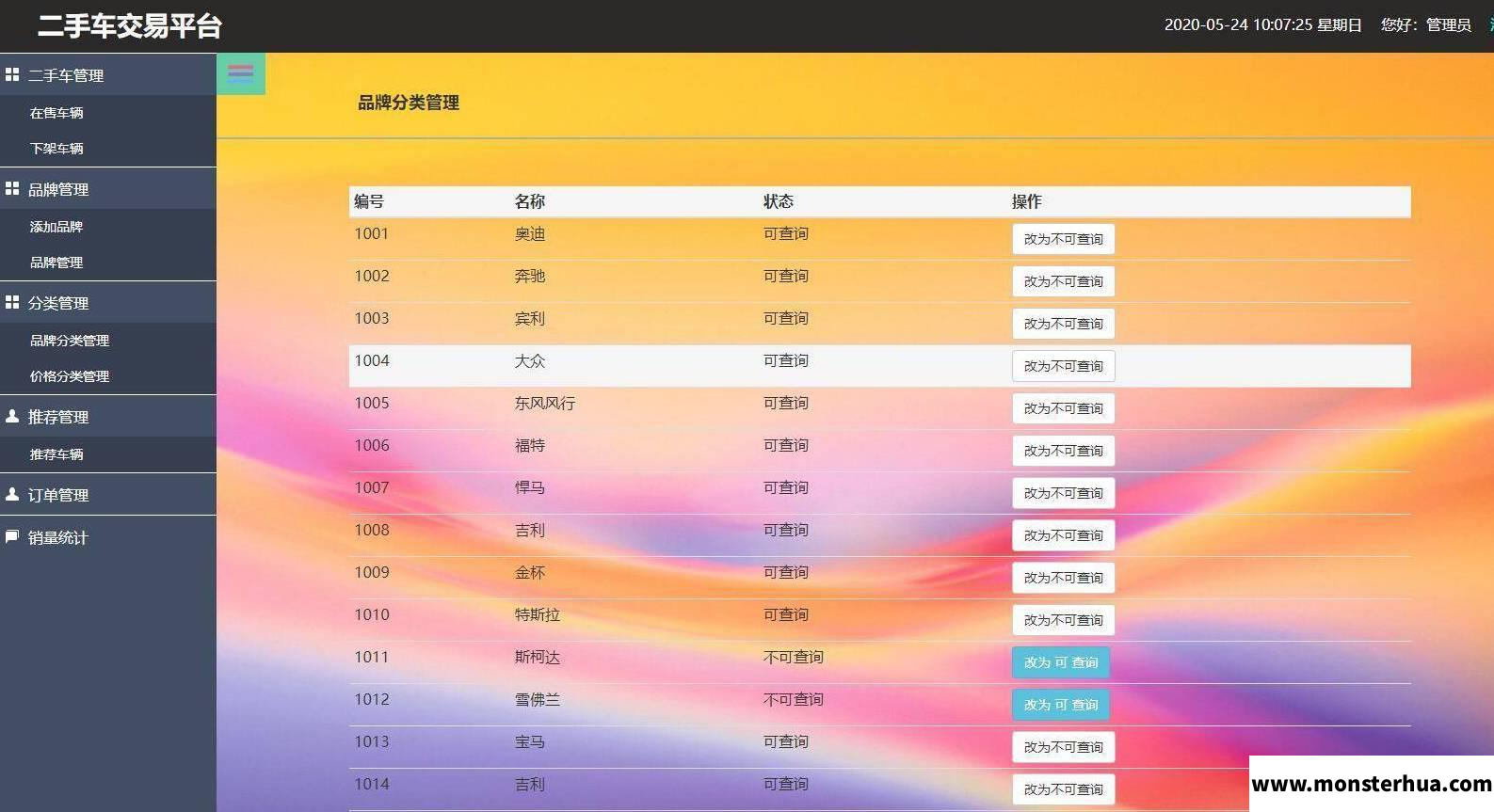Image resolution: width=1494 pixels, height=812 pixels.
Task: Select the 可查询 status for 金杯
Action: click(x=786, y=572)
